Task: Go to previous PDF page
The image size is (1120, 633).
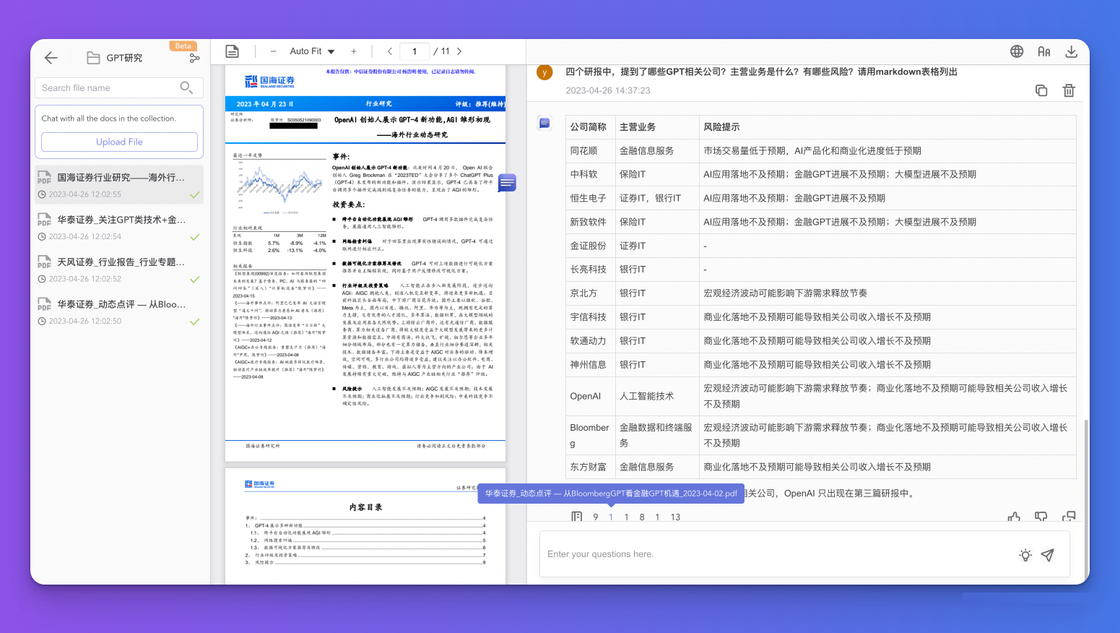Action: click(x=389, y=51)
